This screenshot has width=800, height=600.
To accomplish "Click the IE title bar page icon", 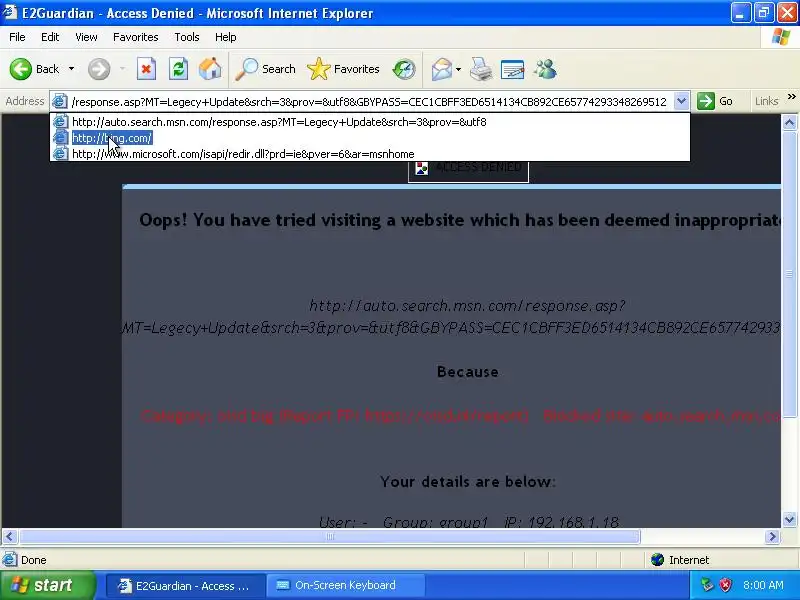I will coord(10,12).
